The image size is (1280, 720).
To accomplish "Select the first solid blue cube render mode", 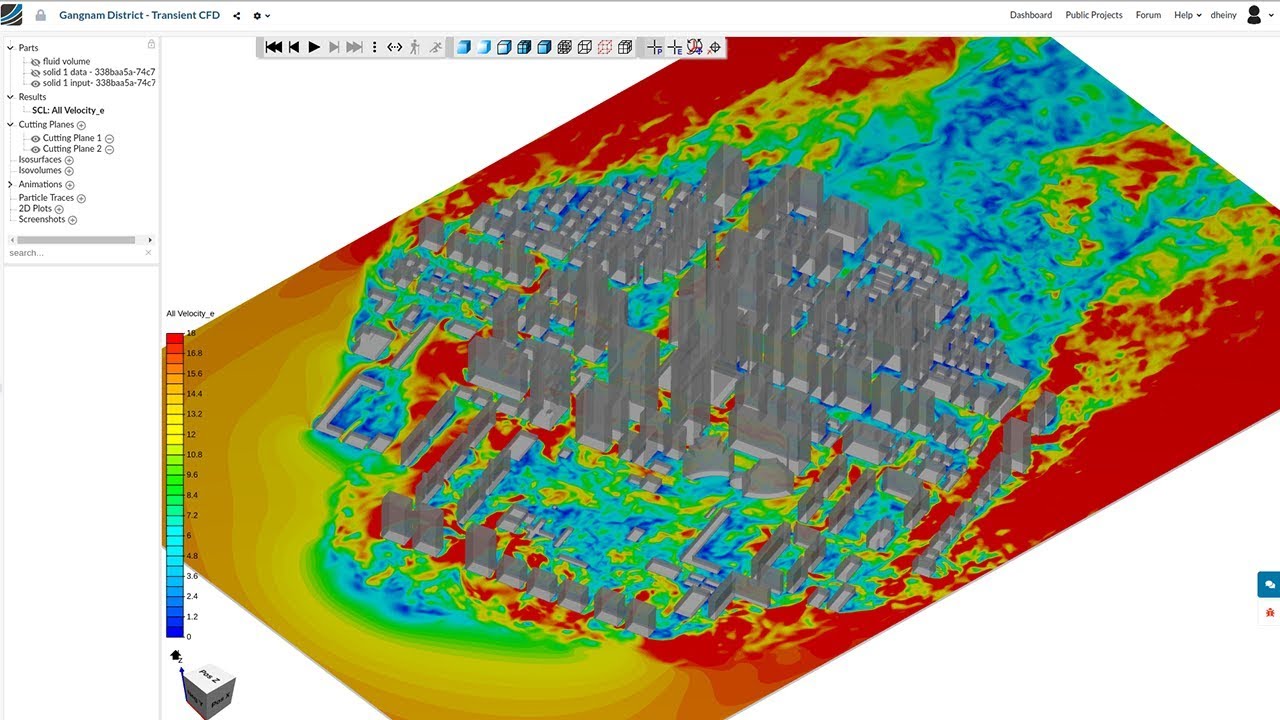I will 464,47.
